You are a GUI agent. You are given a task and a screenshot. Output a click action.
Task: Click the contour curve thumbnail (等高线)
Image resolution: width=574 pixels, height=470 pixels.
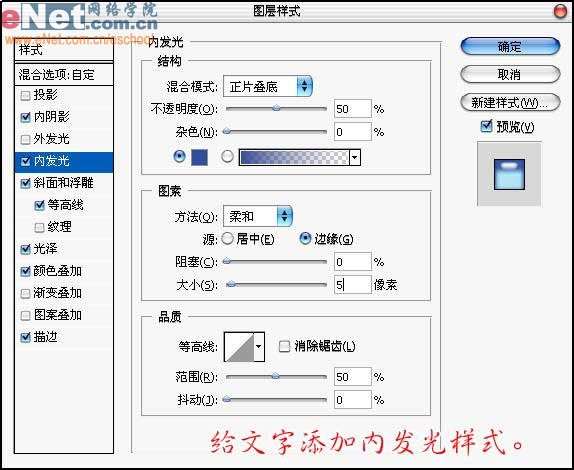[x=239, y=347]
